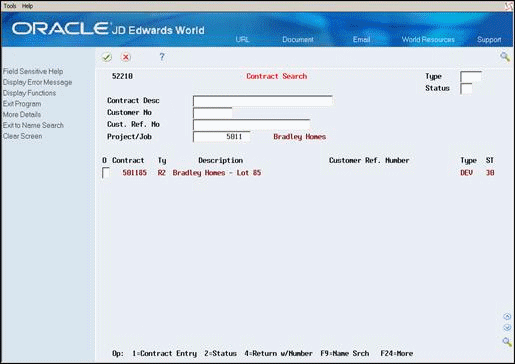Open the Document header link
515x364 pixels.
pos(298,39)
